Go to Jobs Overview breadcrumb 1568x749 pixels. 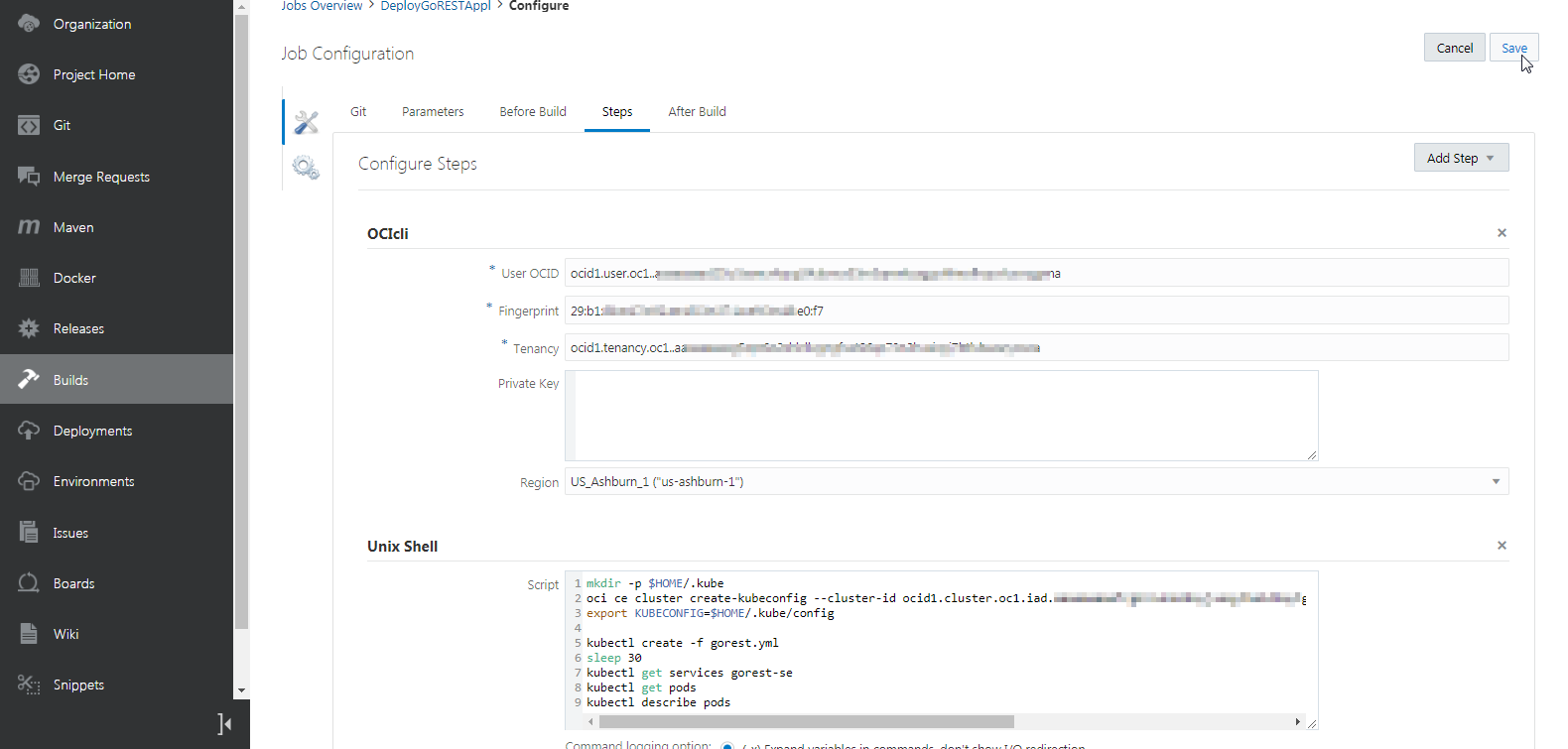(322, 6)
